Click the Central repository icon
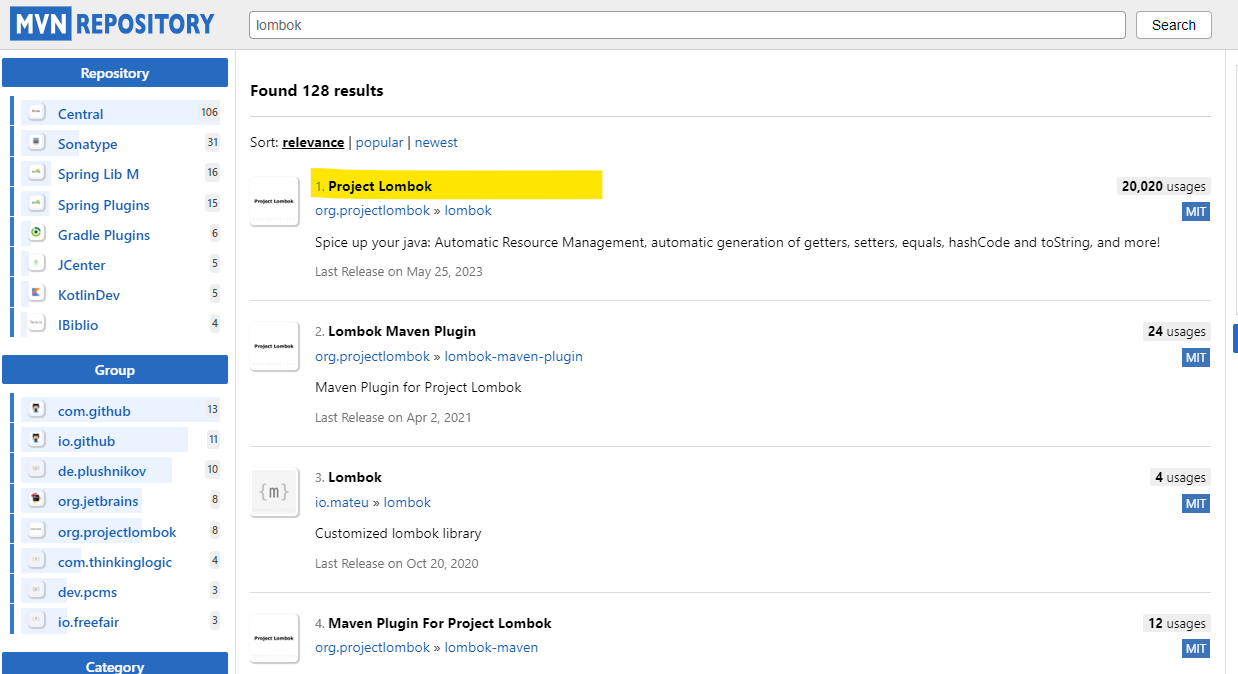The width and height of the screenshot is (1238, 674). 36,113
